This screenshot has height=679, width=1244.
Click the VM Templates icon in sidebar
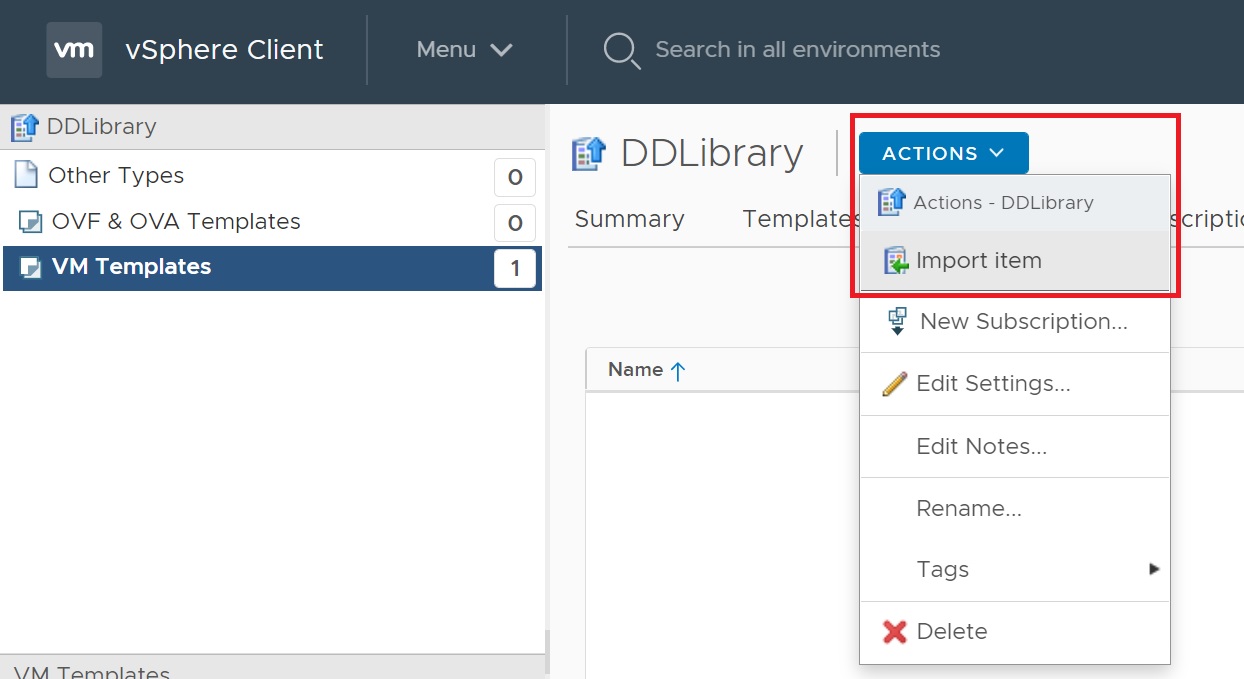(x=31, y=268)
